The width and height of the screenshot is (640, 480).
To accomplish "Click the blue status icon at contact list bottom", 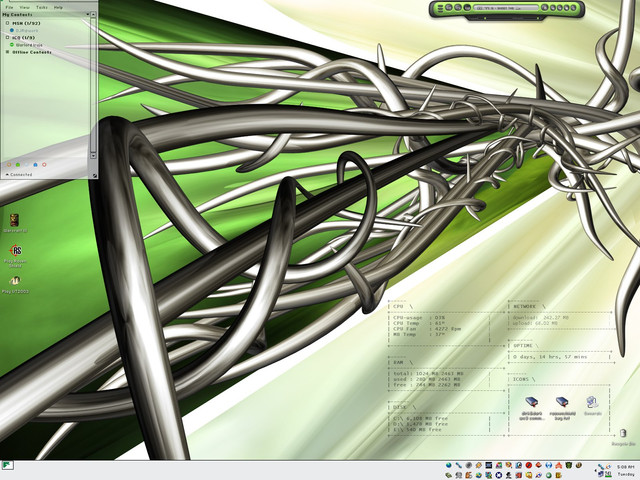I will click(35, 165).
